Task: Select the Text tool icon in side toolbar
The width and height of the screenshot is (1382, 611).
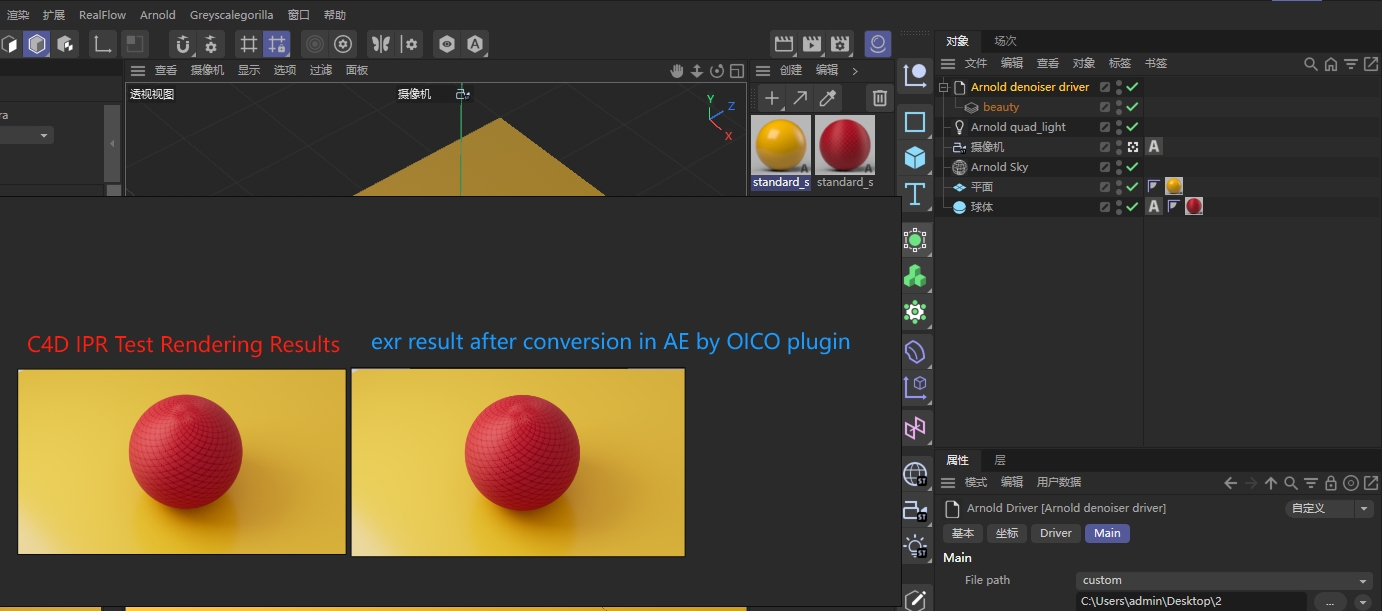Action: (x=915, y=196)
